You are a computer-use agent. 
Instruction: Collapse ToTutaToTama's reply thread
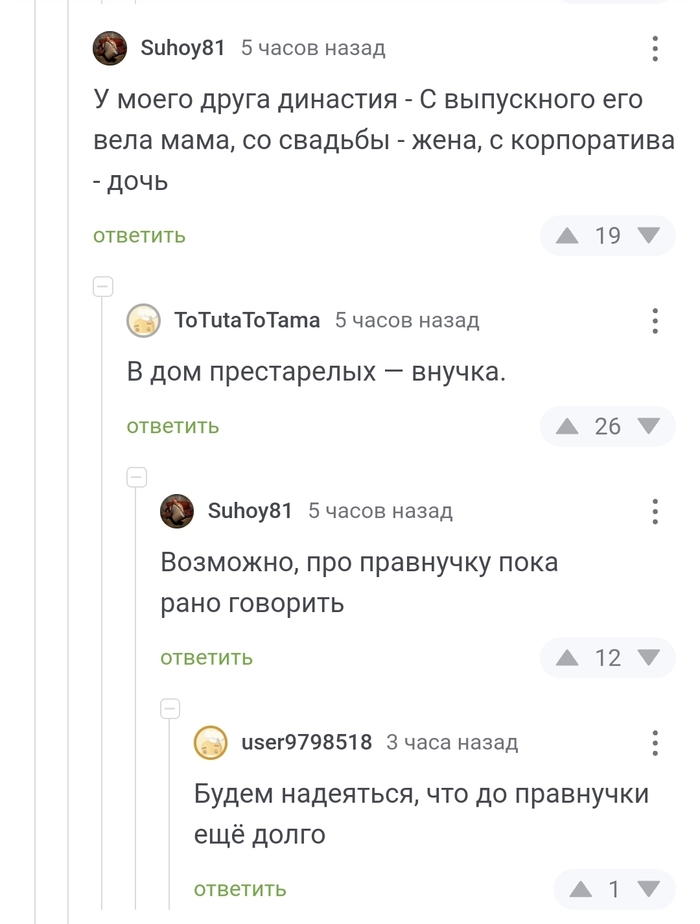pos(103,287)
